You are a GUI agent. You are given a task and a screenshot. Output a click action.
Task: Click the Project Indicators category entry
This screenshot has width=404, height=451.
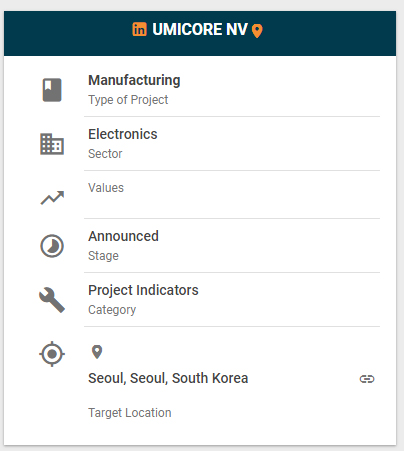click(x=143, y=290)
